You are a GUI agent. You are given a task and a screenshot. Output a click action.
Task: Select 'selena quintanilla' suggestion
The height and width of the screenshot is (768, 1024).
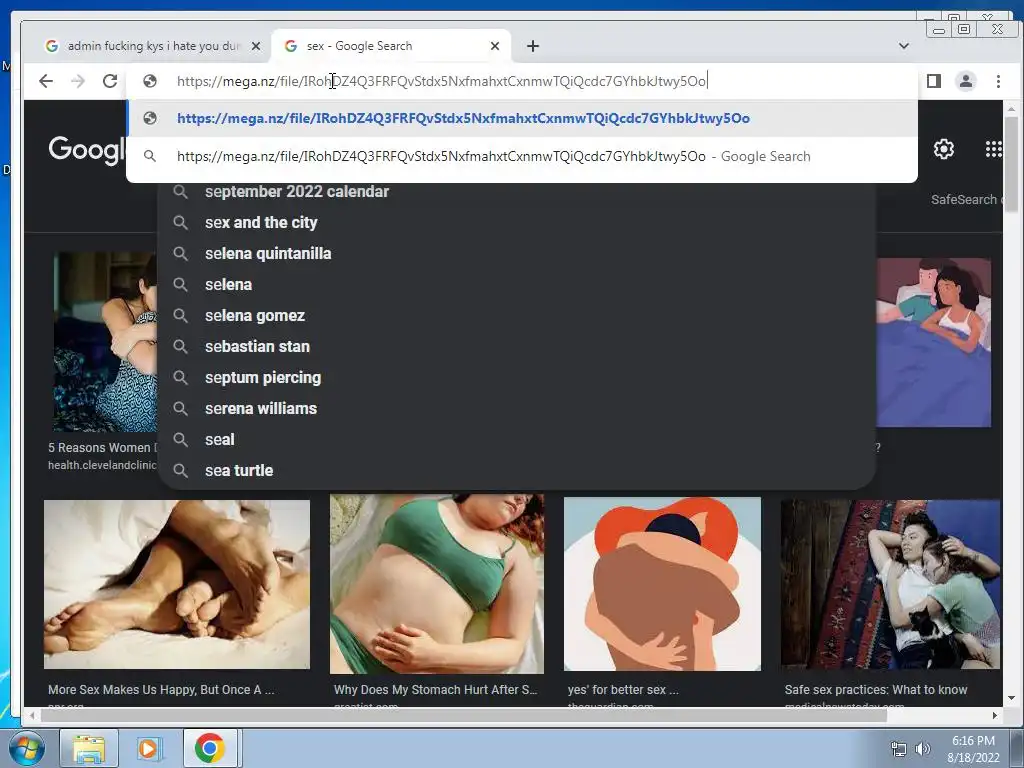(268, 253)
